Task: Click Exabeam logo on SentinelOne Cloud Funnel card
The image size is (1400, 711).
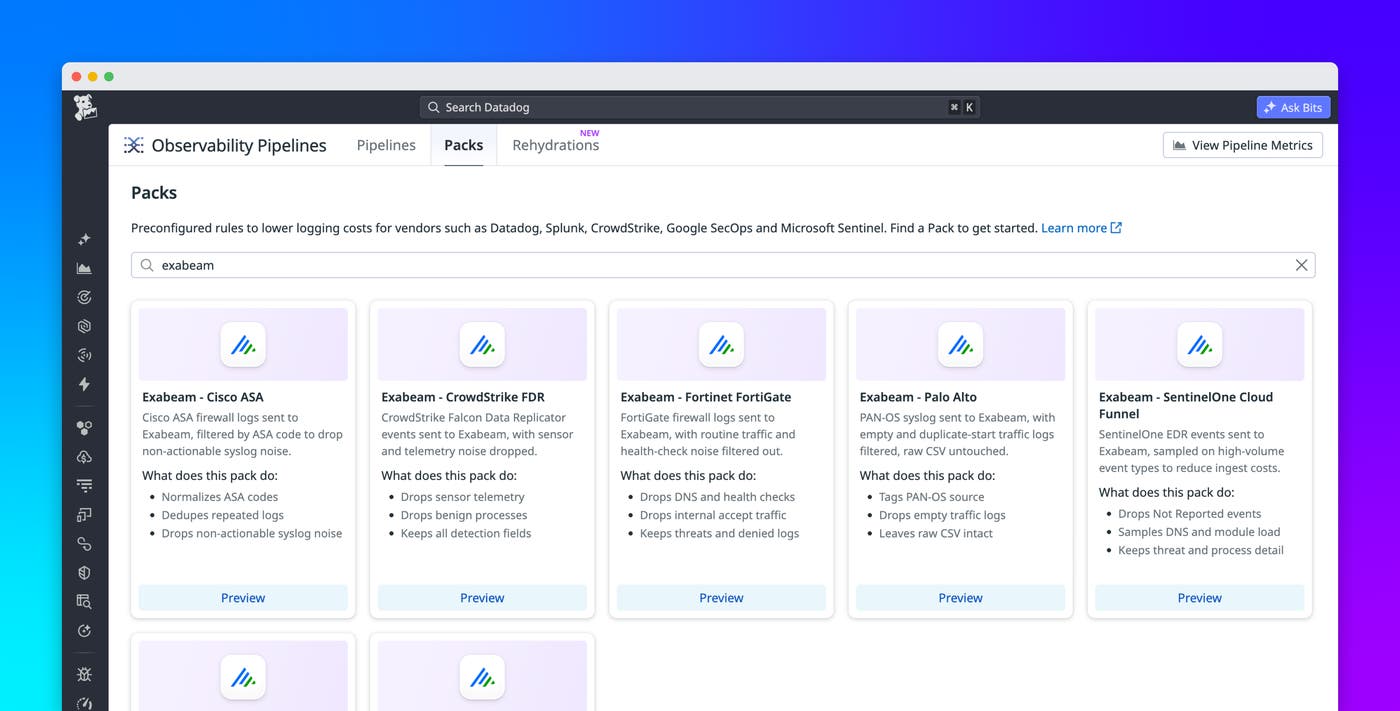Action: [1199, 344]
